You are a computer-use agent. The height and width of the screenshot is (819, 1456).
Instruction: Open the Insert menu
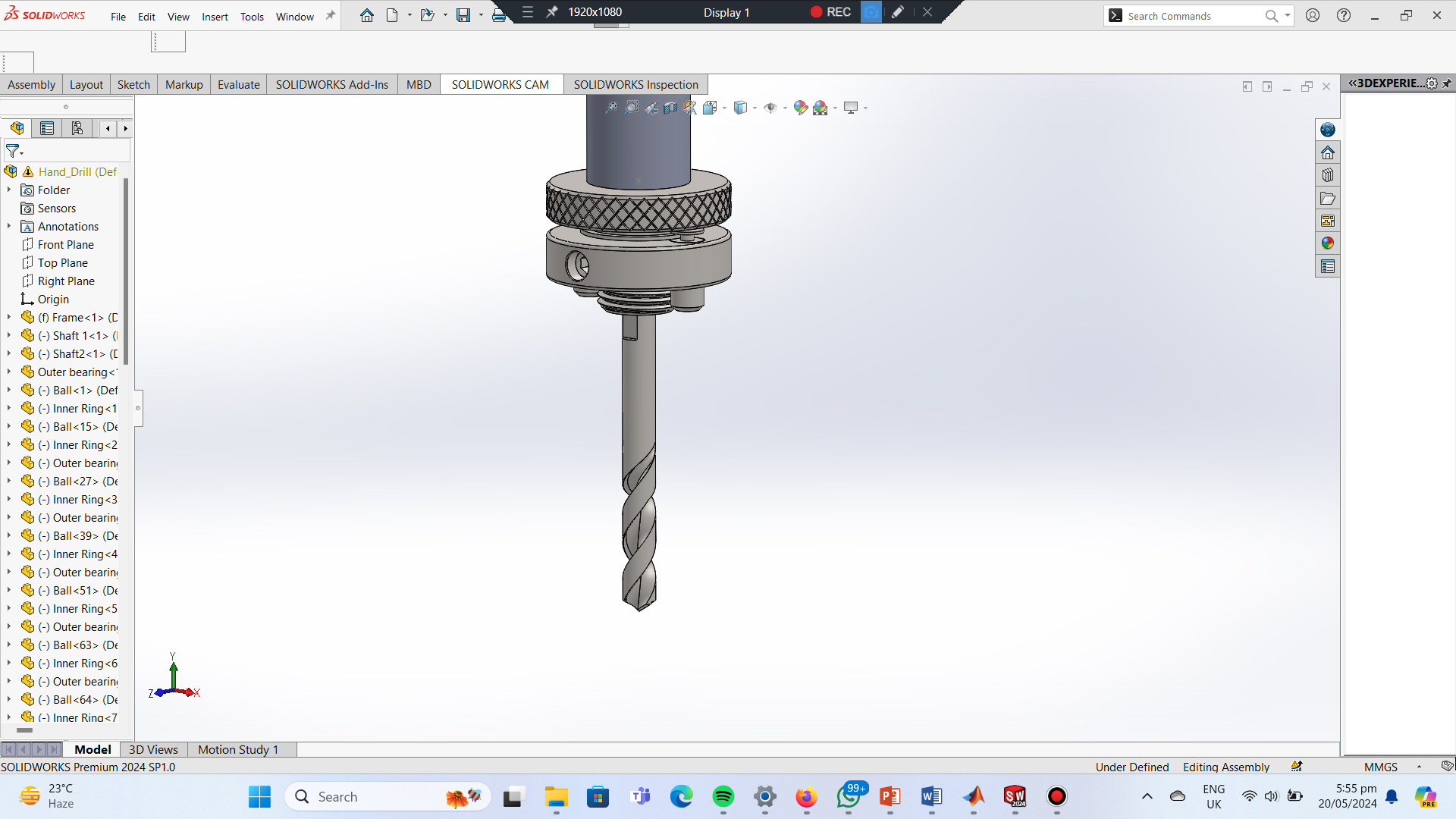[x=215, y=17]
